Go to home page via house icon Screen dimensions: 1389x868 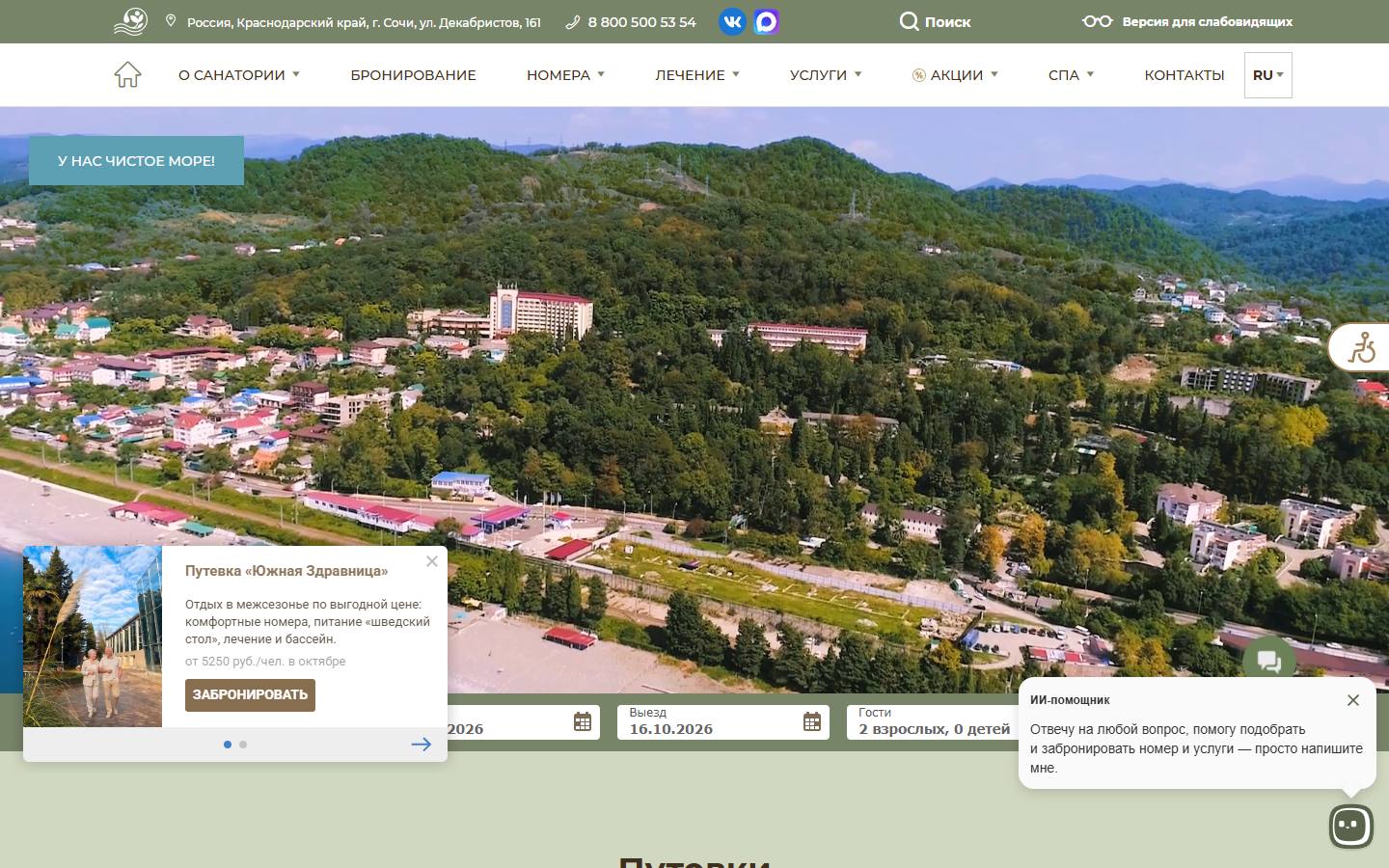[127, 74]
